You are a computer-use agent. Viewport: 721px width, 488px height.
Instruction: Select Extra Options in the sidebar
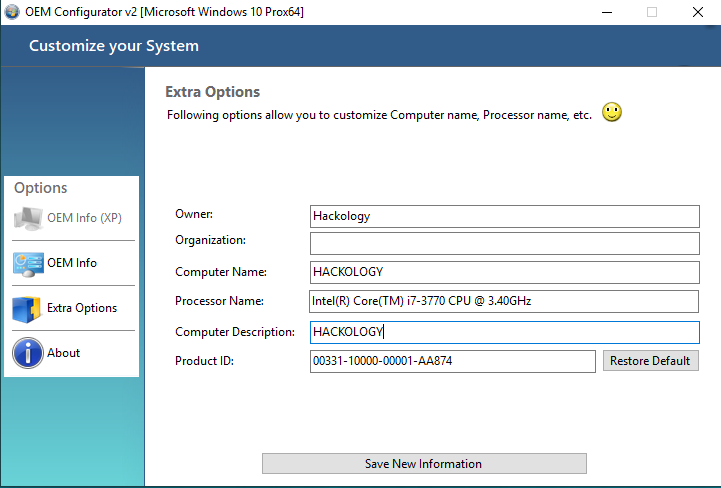coord(82,308)
